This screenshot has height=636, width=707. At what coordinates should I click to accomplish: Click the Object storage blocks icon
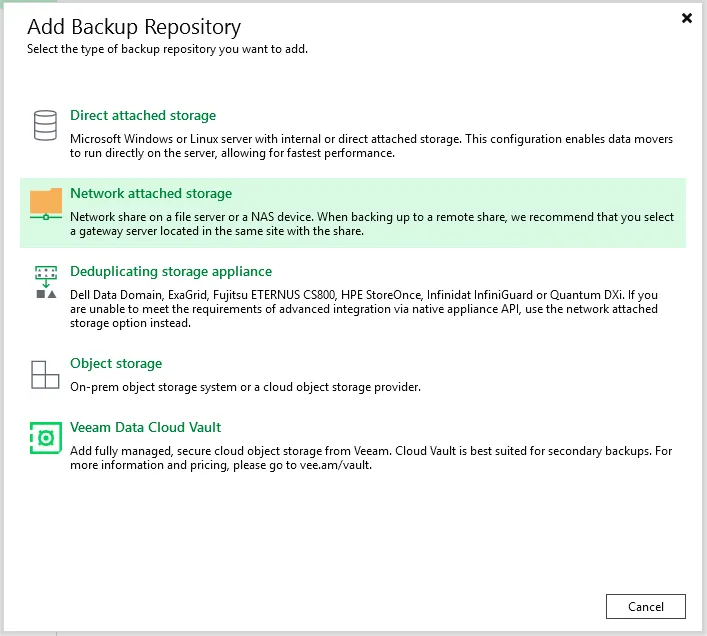pyautogui.click(x=45, y=374)
